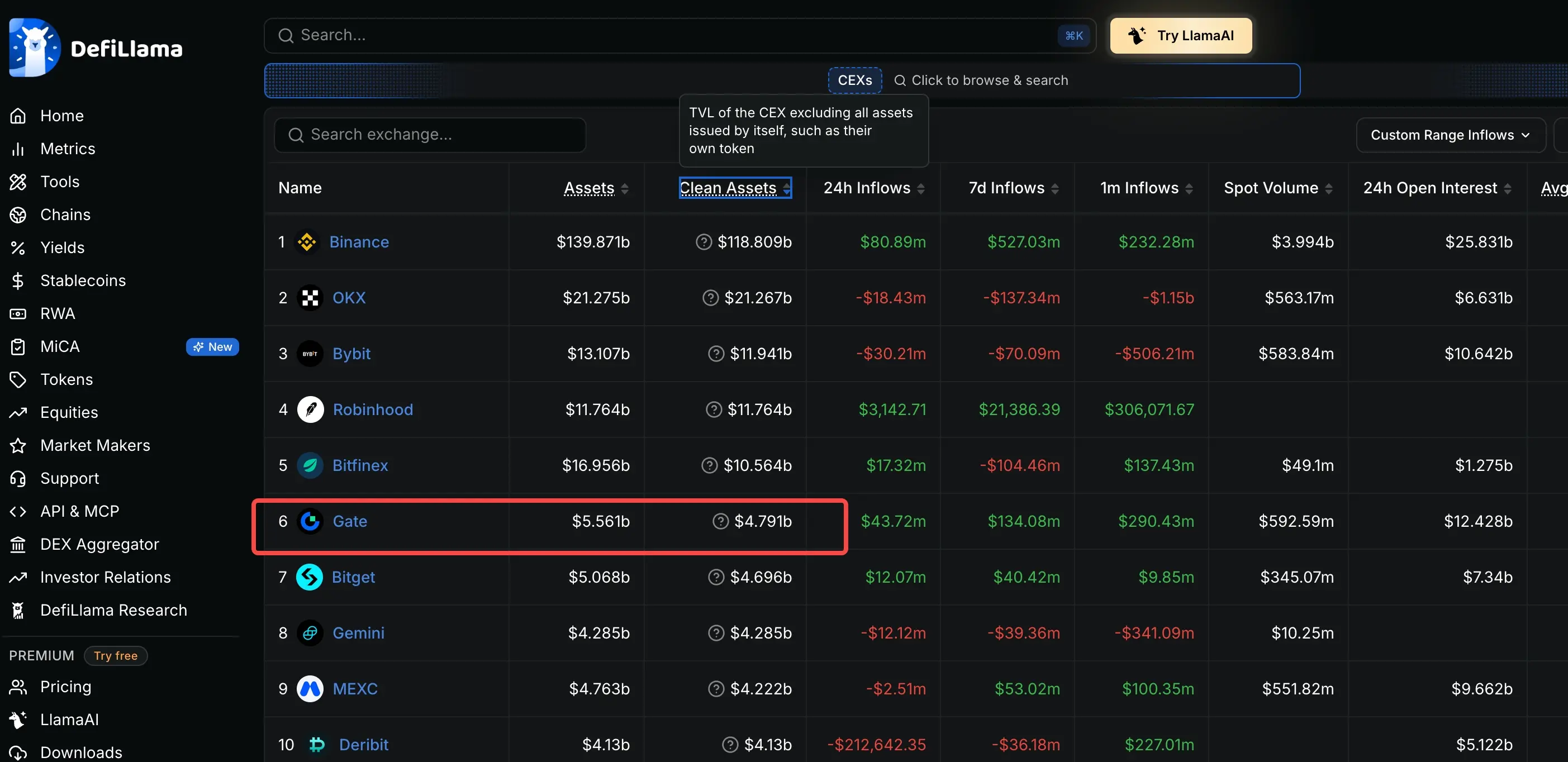Open the Deribit exchange link

click(x=363, y=745)
